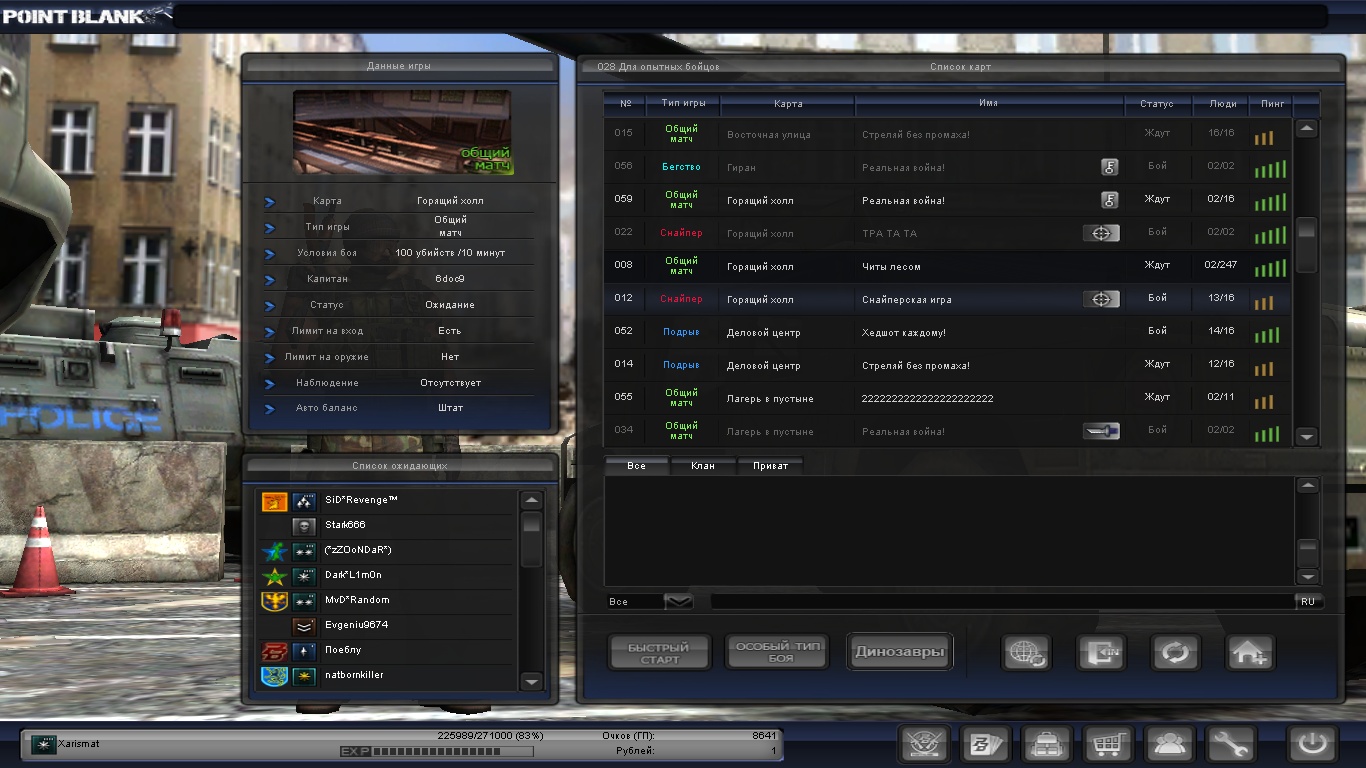Open the clan emblem button in the bottom bar
Screen dimensions: 1366x768
coord(924,744)
